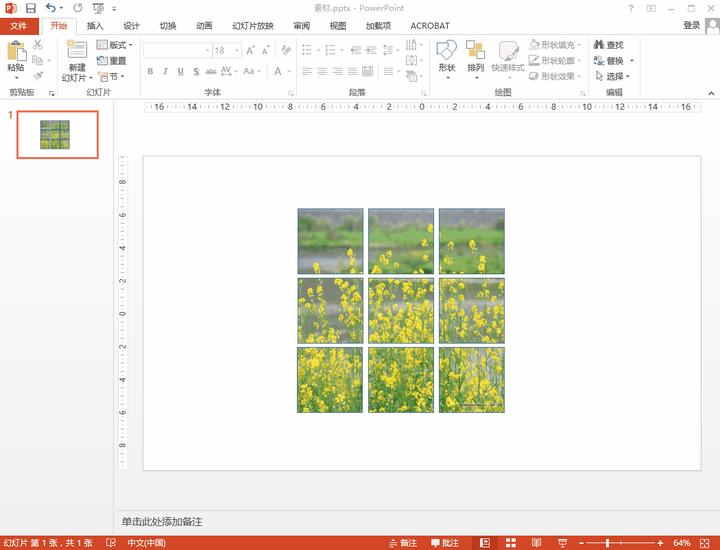720x550 pixels.
Task: Click the New Slide icon
Action: [x=77, y=50]
